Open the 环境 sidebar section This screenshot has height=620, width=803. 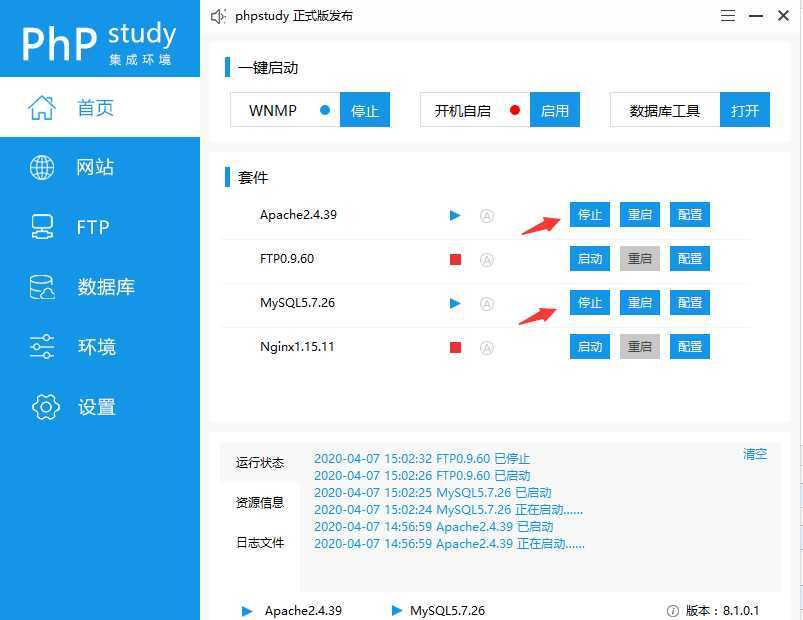(x=100, y=347)
